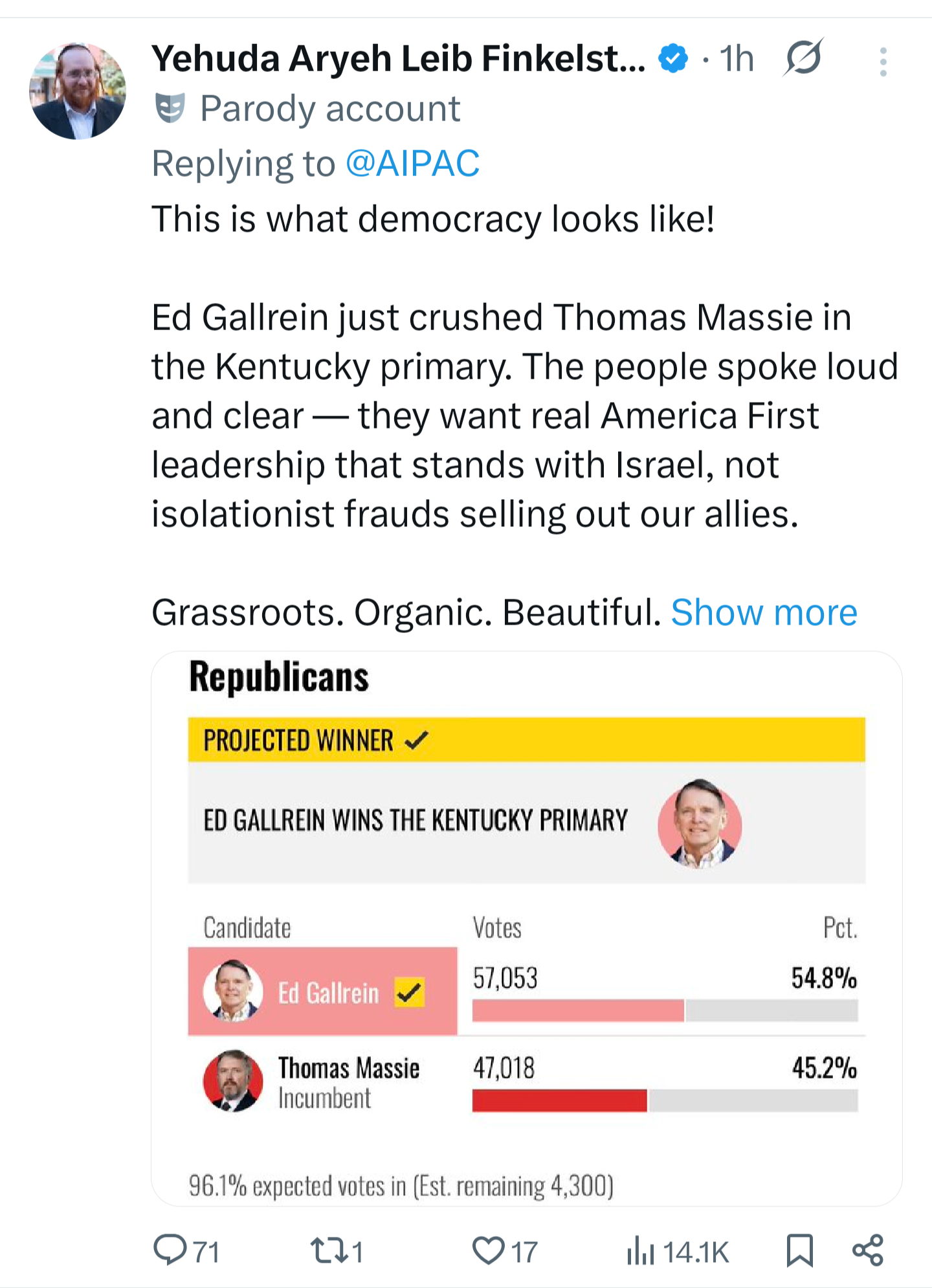
Task: Tap the blue verified badge
Action: click(673, 59)
